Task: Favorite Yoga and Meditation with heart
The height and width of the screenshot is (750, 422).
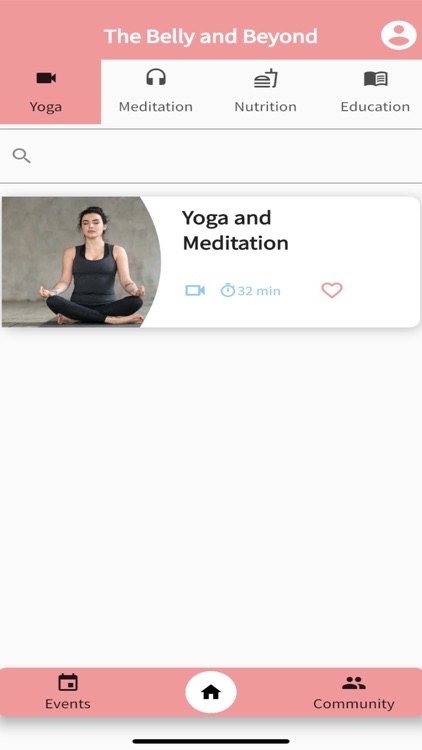Action: pyautogui.click(x=332, y=290)
